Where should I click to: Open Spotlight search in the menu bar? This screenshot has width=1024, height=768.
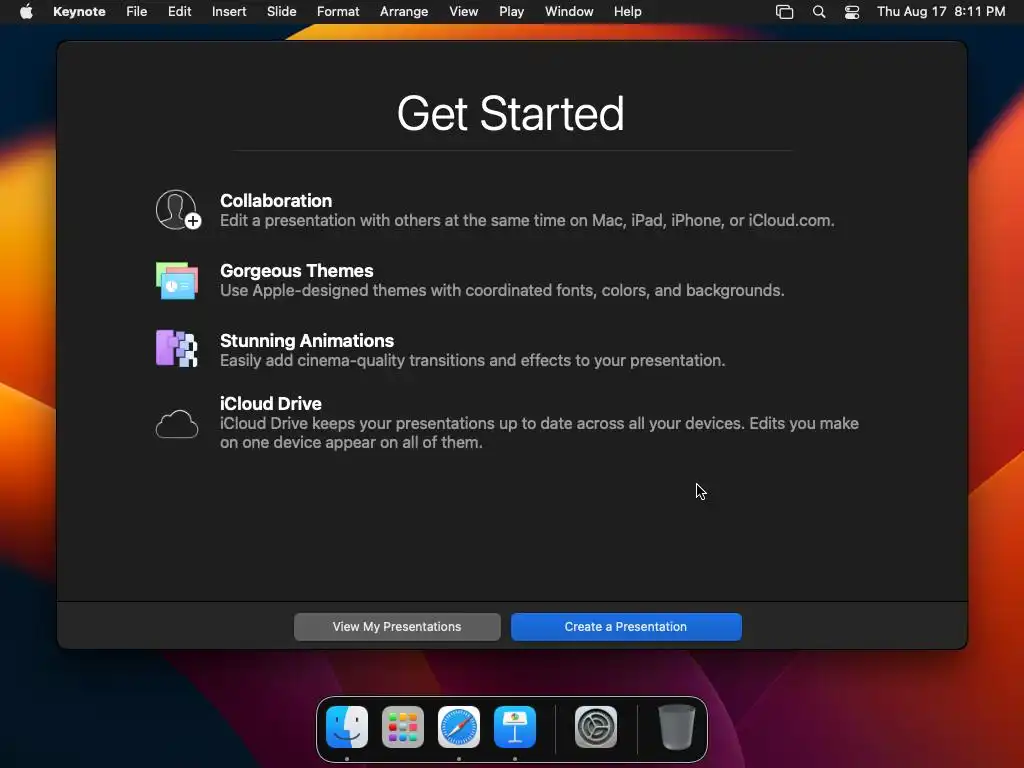(818, 12)
